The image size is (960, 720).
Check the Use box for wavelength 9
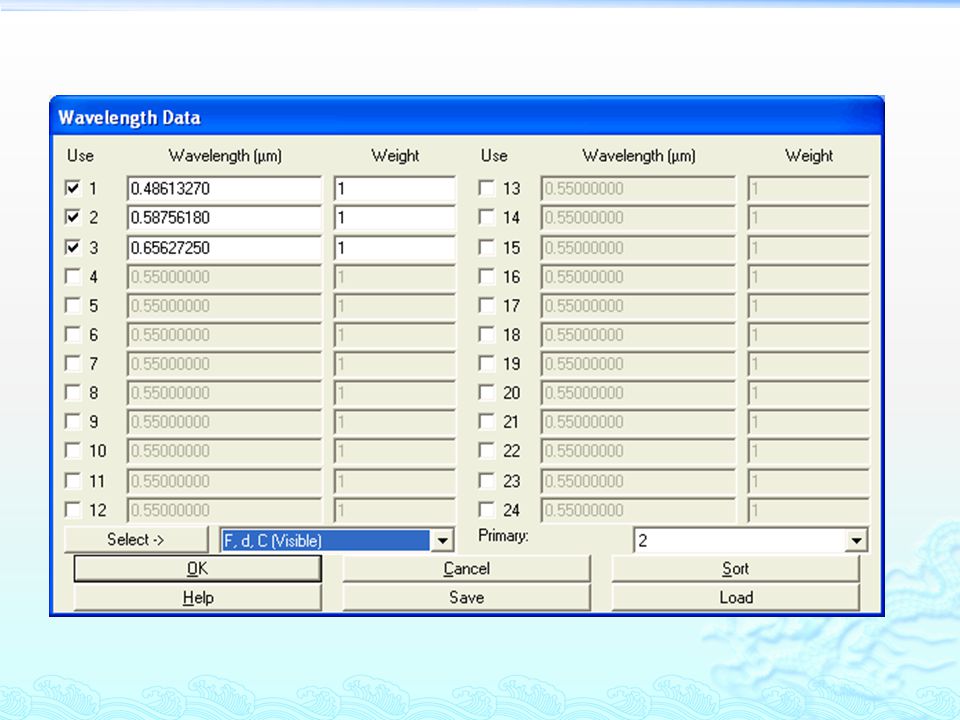point(72,421)
